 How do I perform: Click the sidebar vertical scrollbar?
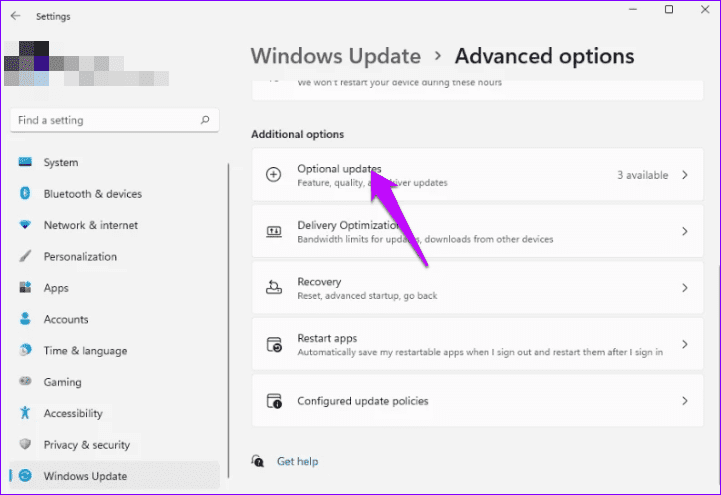228,320
